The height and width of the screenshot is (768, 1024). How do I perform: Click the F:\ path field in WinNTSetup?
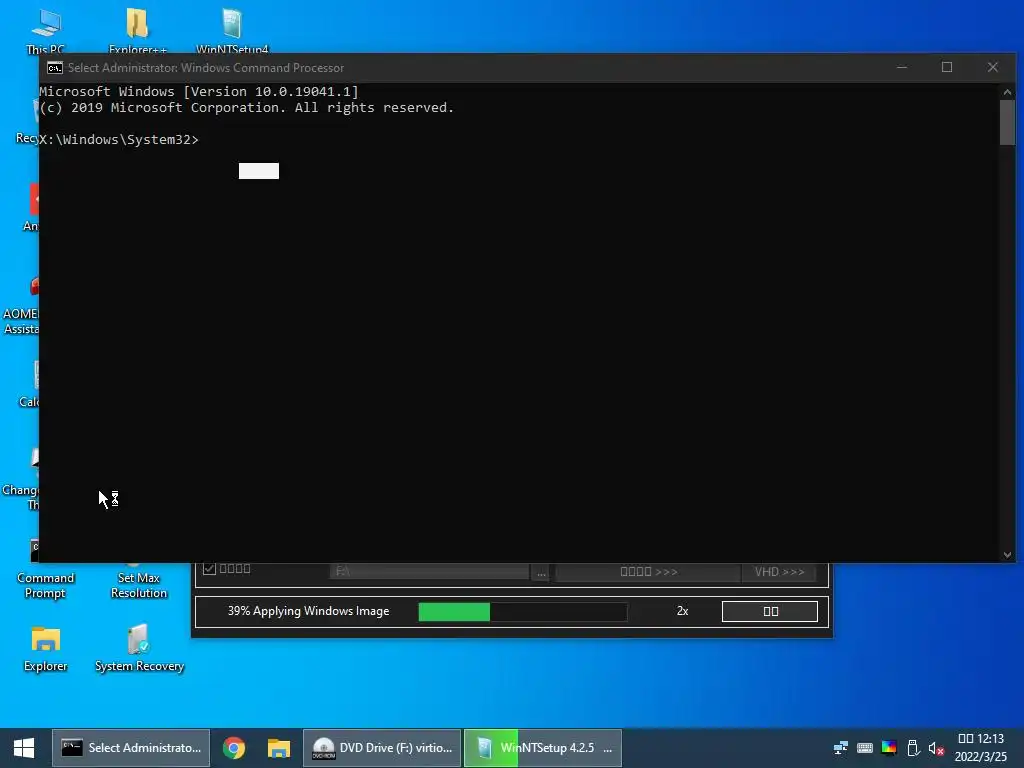[x=429, y=571]
